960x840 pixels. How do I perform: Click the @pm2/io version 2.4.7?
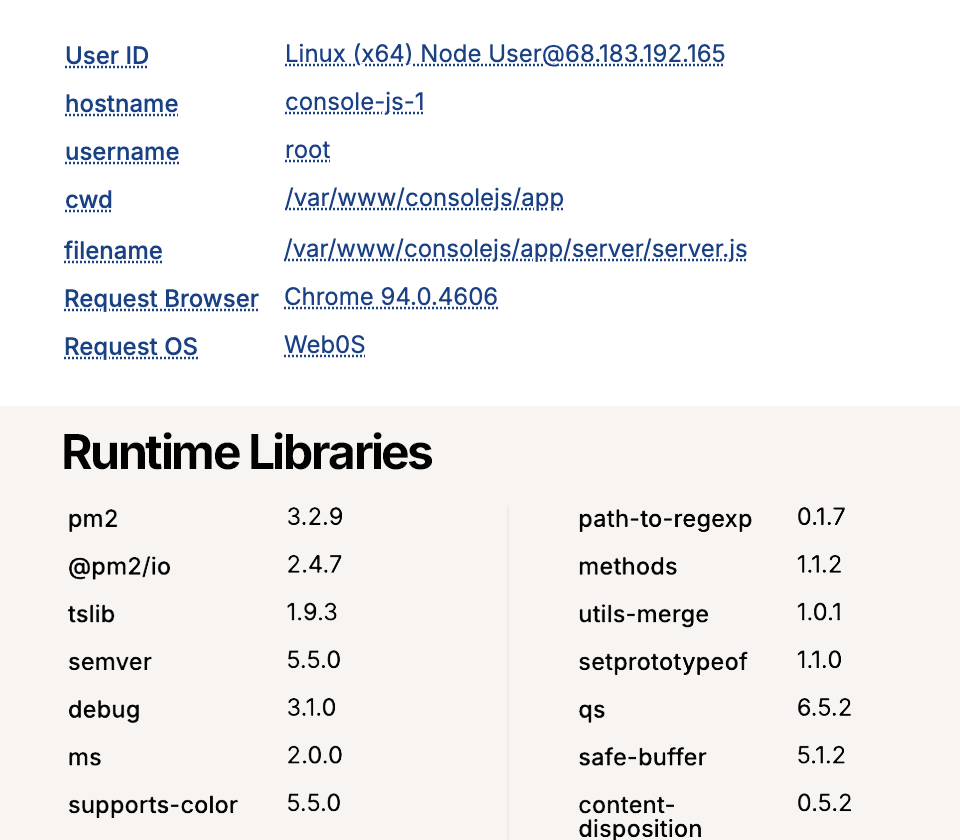pyautogui.click(x=314, y=564)
